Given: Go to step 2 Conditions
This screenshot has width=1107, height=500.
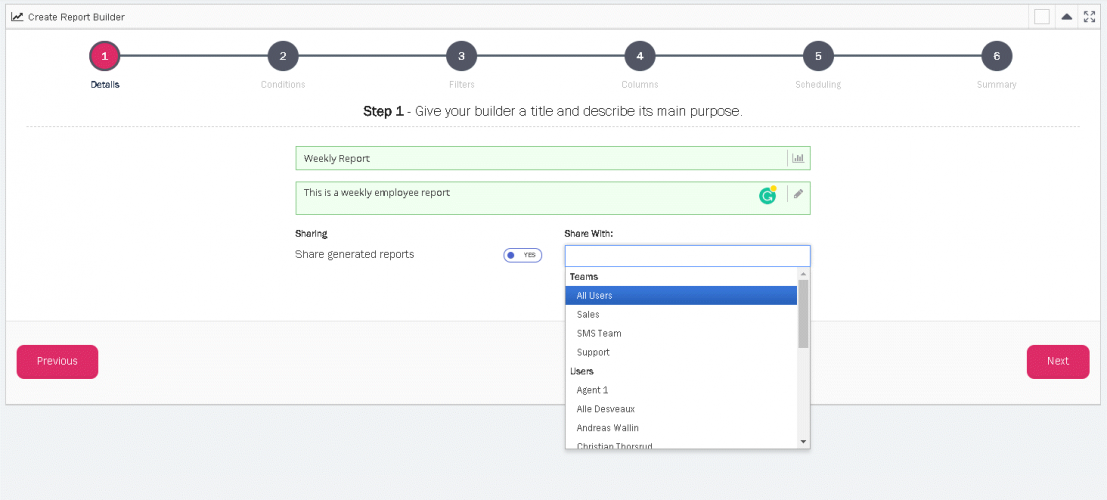Looking at the screenshot, I should (x=283, y=57).
